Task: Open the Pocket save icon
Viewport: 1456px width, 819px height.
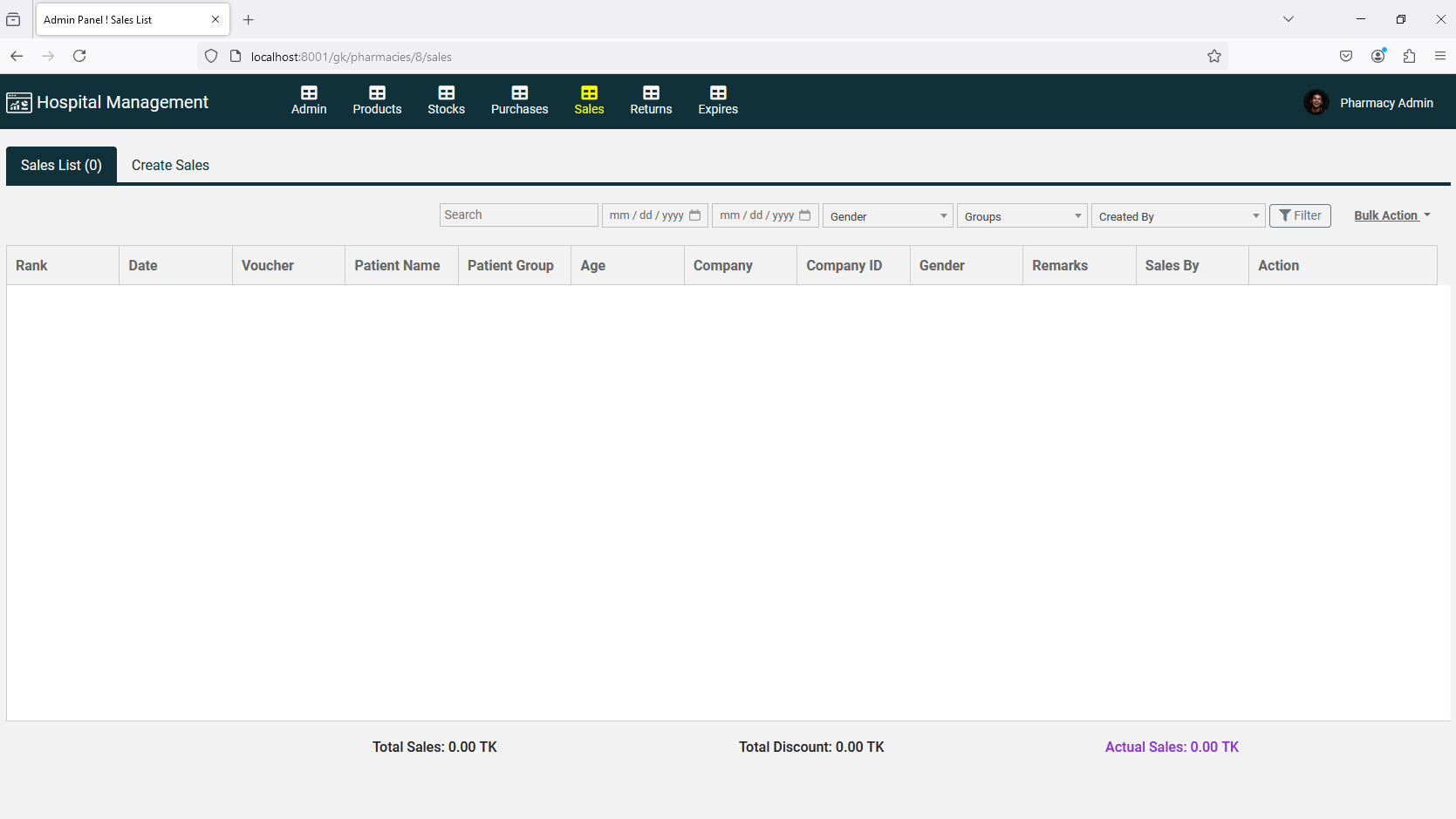Action: (x=1346, y=56)
